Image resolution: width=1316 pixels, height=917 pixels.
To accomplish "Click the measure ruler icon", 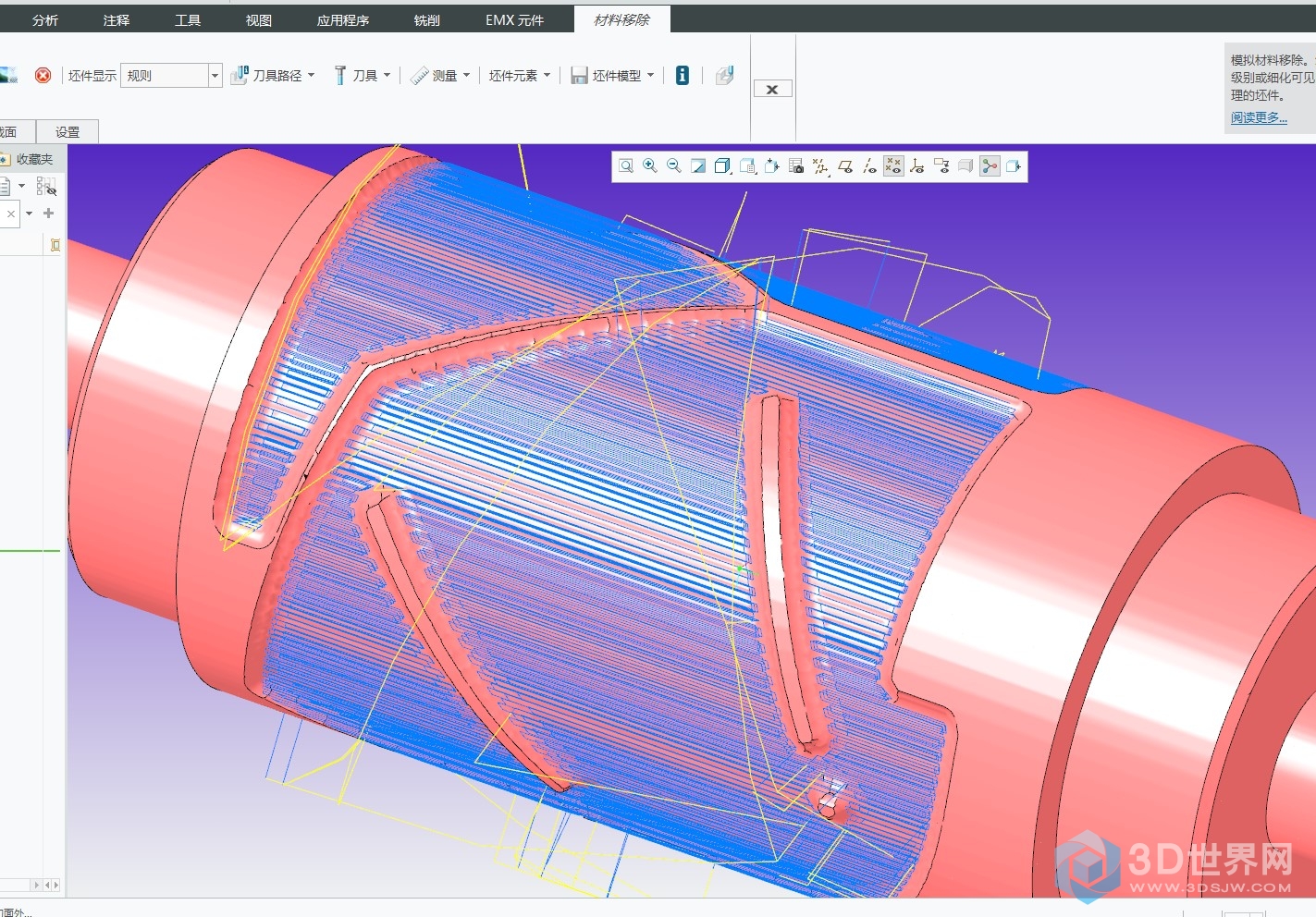I will point(420,75).
